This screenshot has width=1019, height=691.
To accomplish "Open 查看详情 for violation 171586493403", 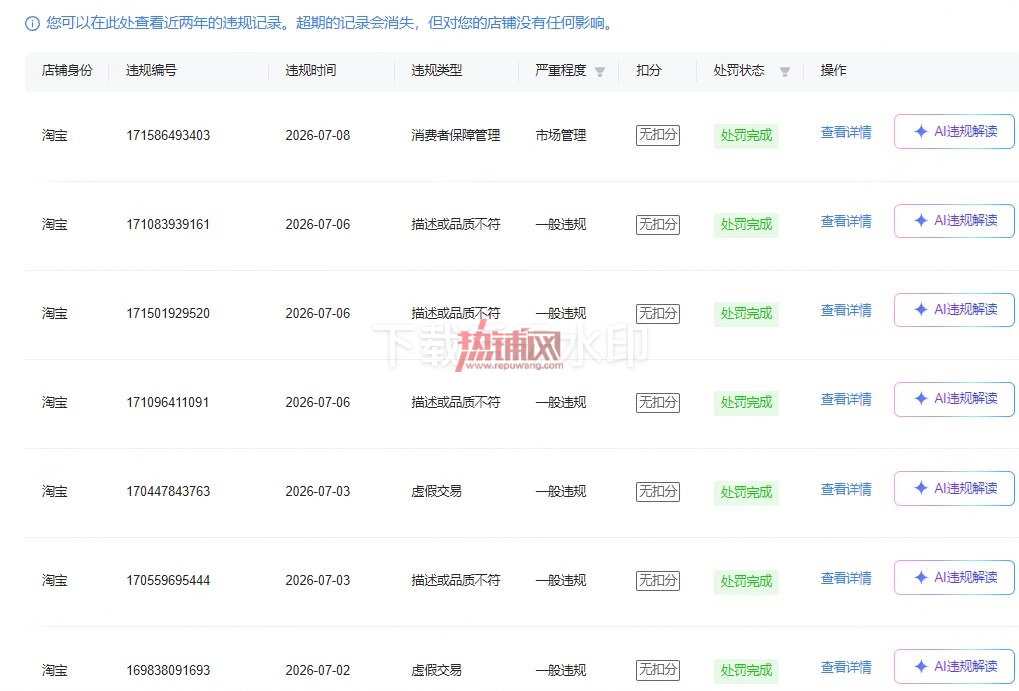I will coord(845,132).
